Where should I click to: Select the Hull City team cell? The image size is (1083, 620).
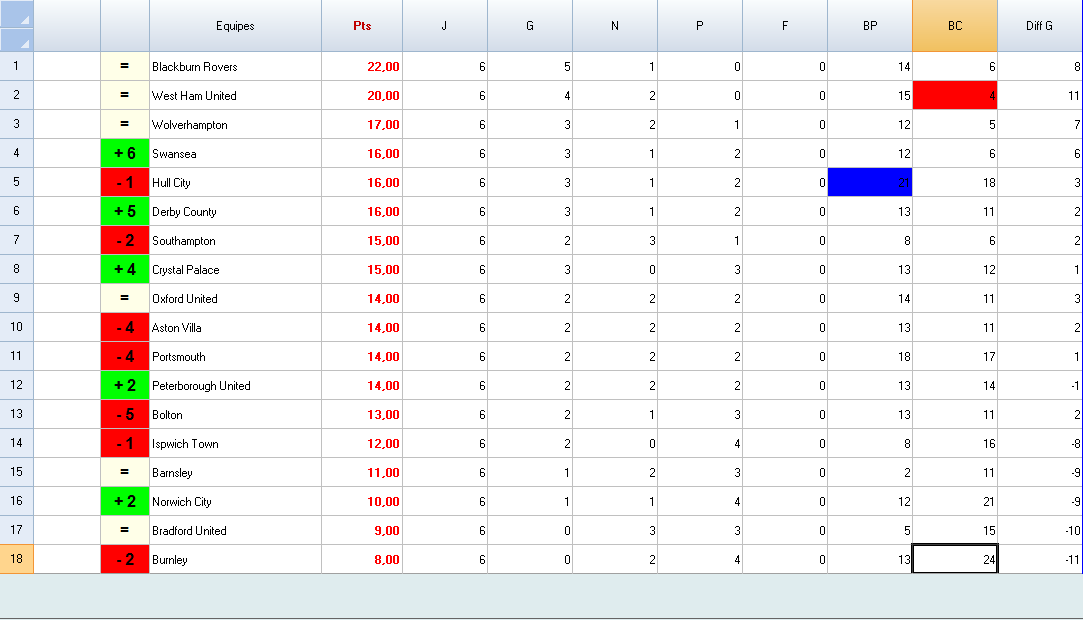(x=235, y=183)
